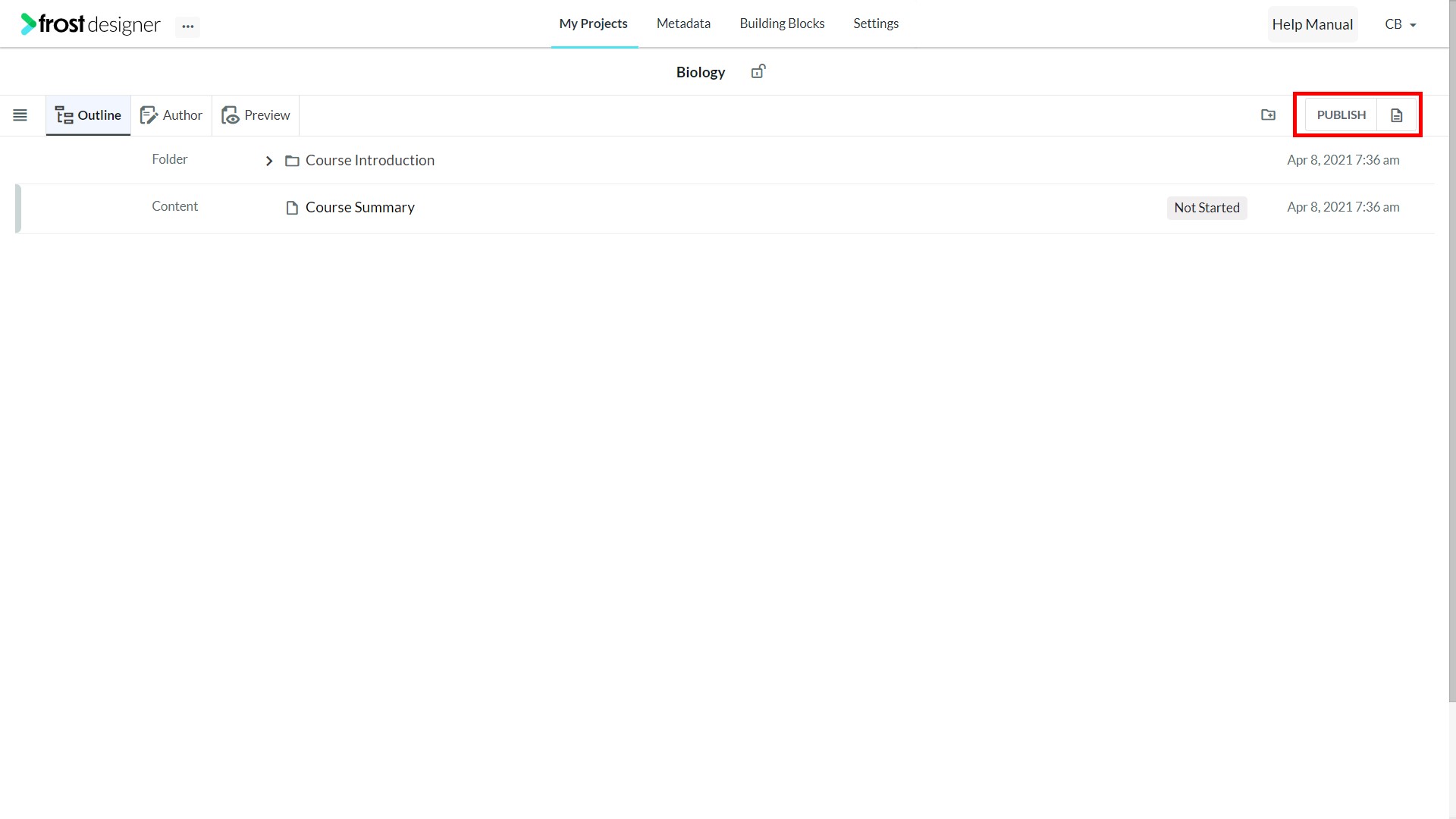Open the Settings tab
The width and height of the screenshot is (1456, 819).
pyautogui.click(x=876, y=24)
